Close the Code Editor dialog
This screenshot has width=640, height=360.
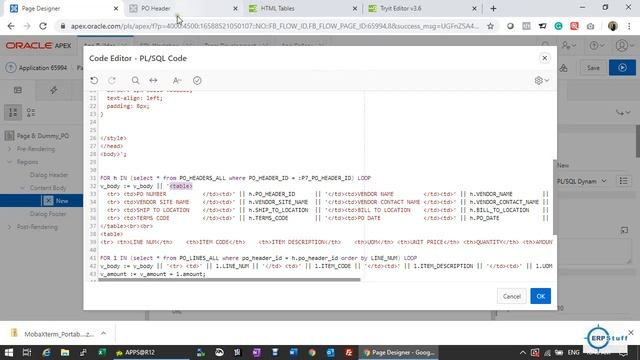click(544, 58)
